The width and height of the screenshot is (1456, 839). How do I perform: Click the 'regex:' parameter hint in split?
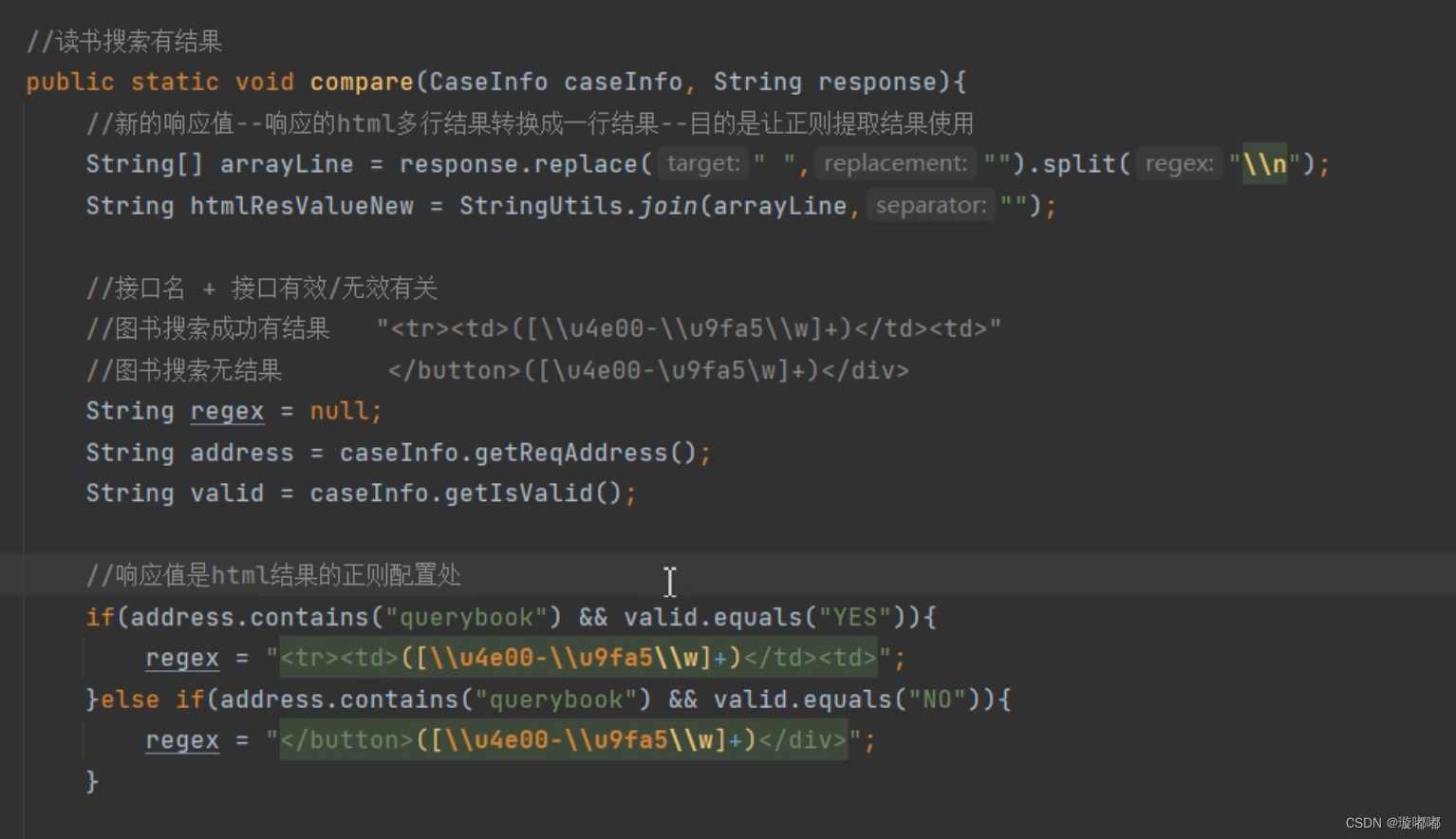point(1179,163)
